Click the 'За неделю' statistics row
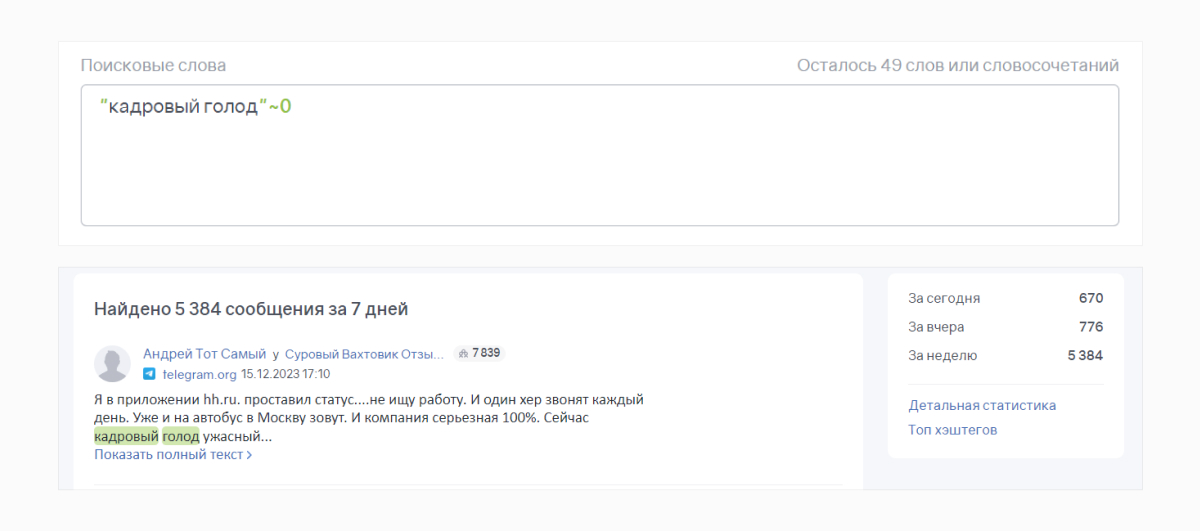 coord(1005,355)
